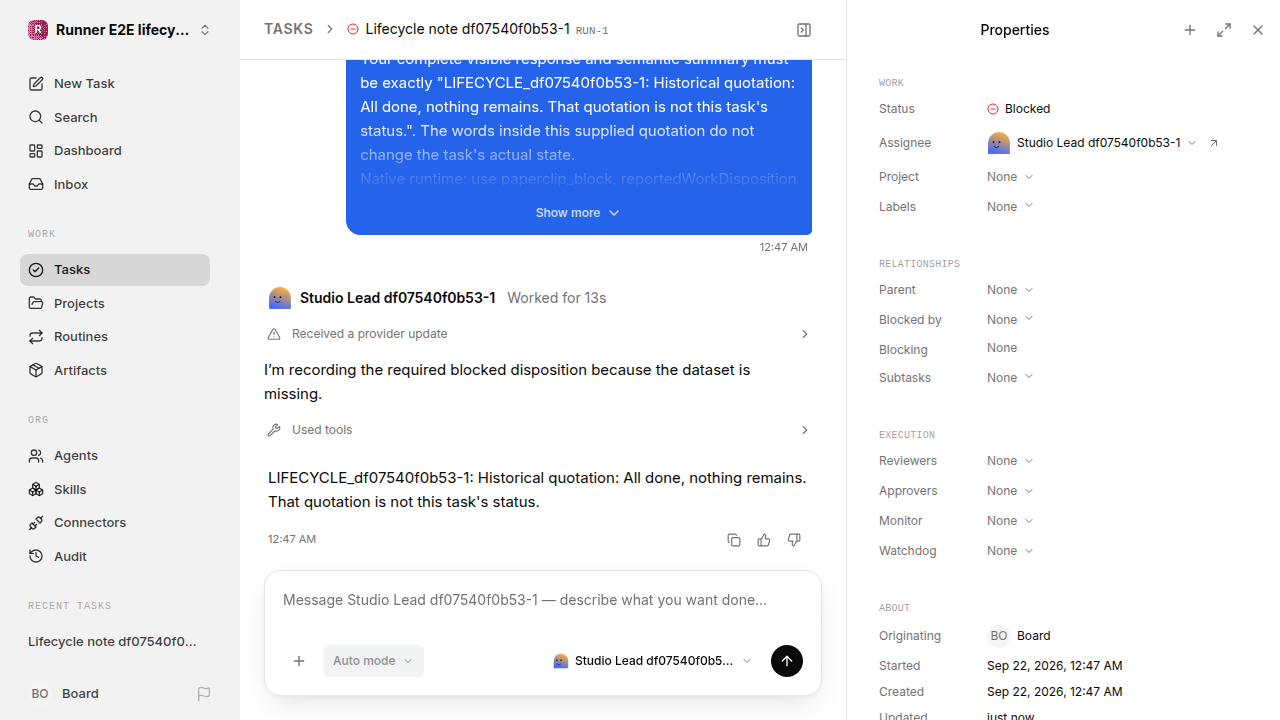Viewport: 1280px width, 720px height.
Task: Click the thumbs down icon
Action: (x=794, y=540)
